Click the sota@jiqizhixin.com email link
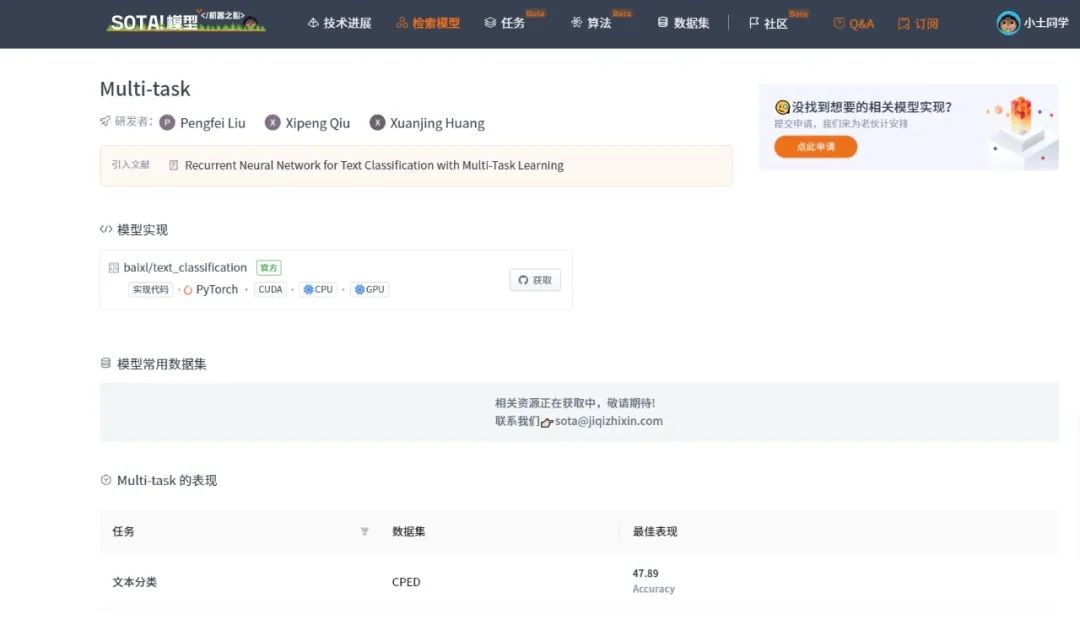Viewport: 1080px width, 636px height. click(x=607, y=421)
